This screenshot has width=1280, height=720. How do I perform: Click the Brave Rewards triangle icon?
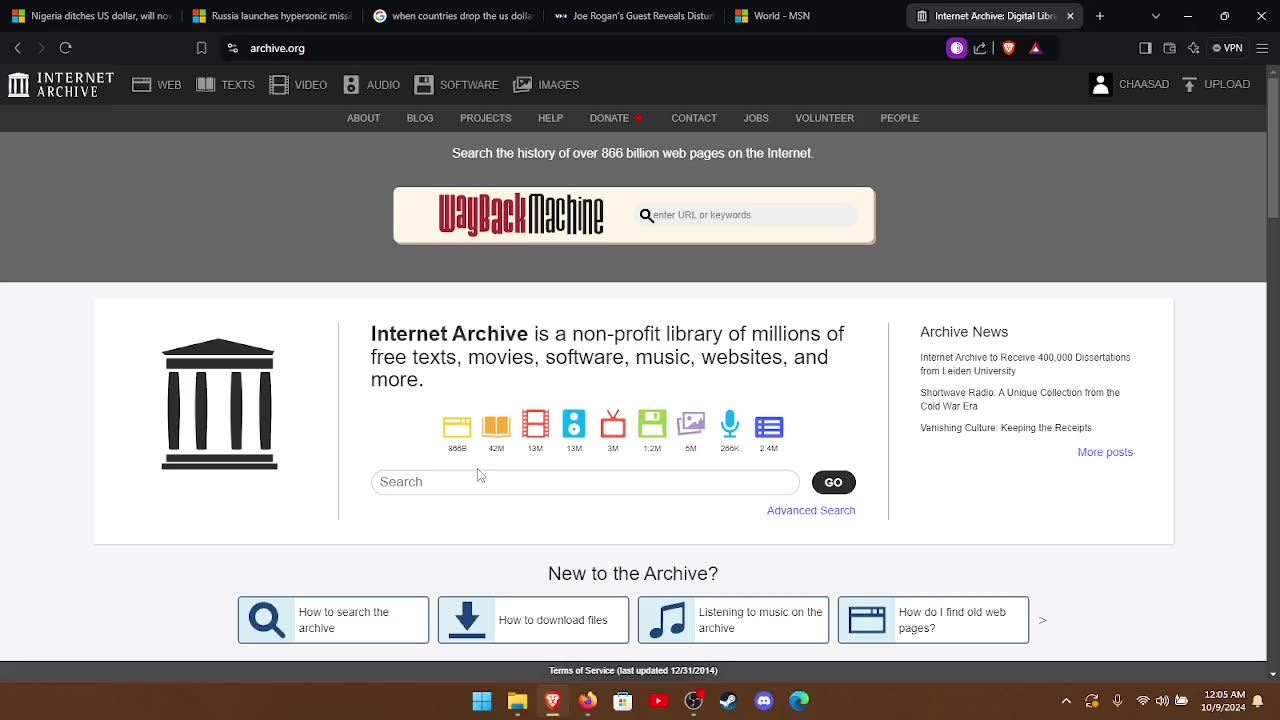pyautogui.click(x=1035, y=48)
